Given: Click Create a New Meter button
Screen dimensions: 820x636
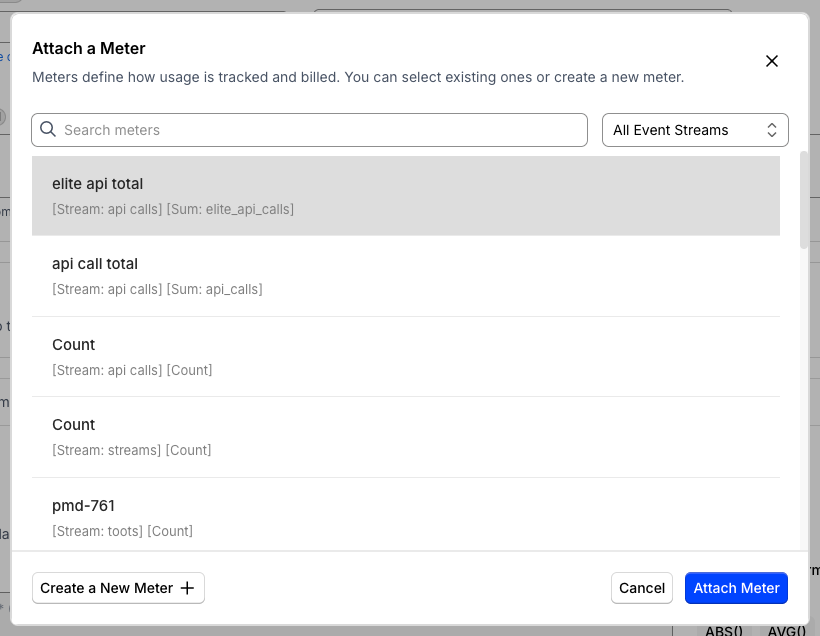Looking at the screenshot, I should 118,588.
